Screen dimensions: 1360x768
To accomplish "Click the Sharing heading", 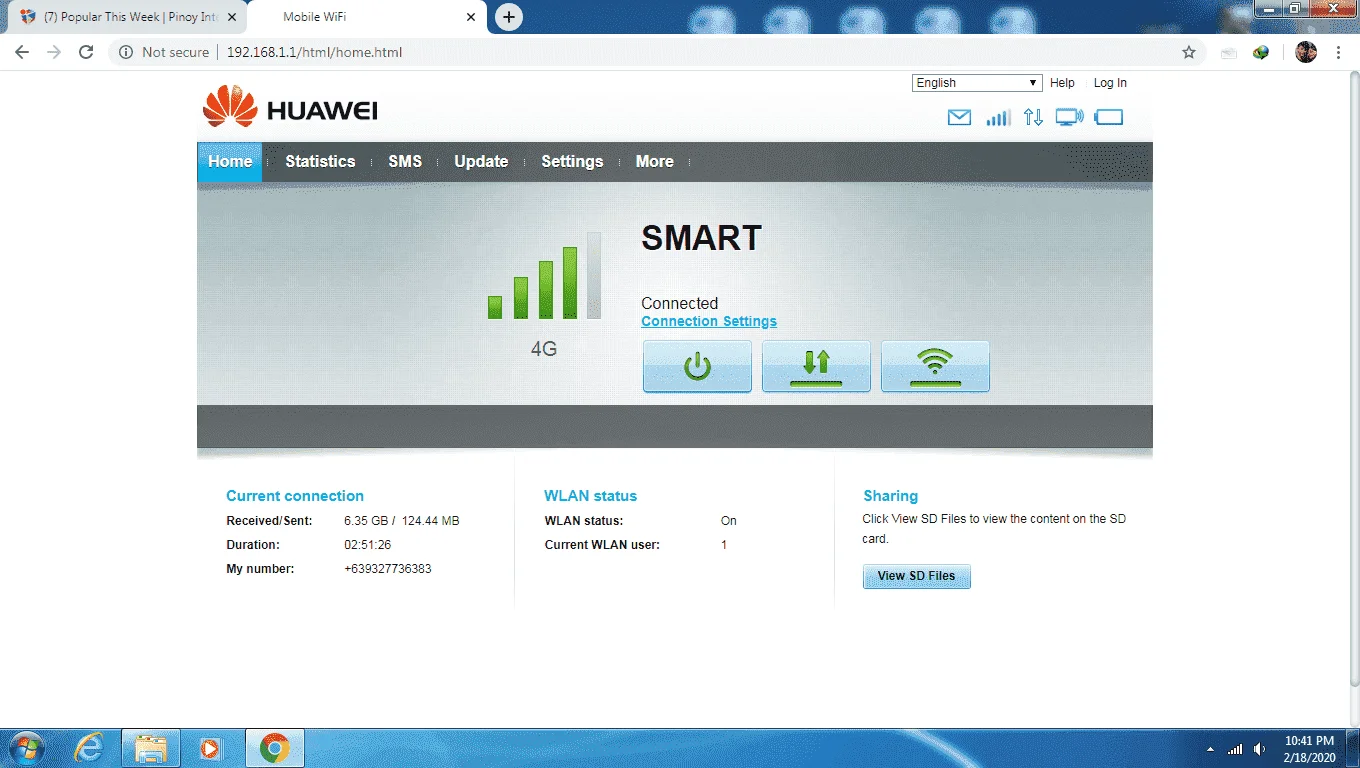I will pyautogui.click(x=890, y=496).
